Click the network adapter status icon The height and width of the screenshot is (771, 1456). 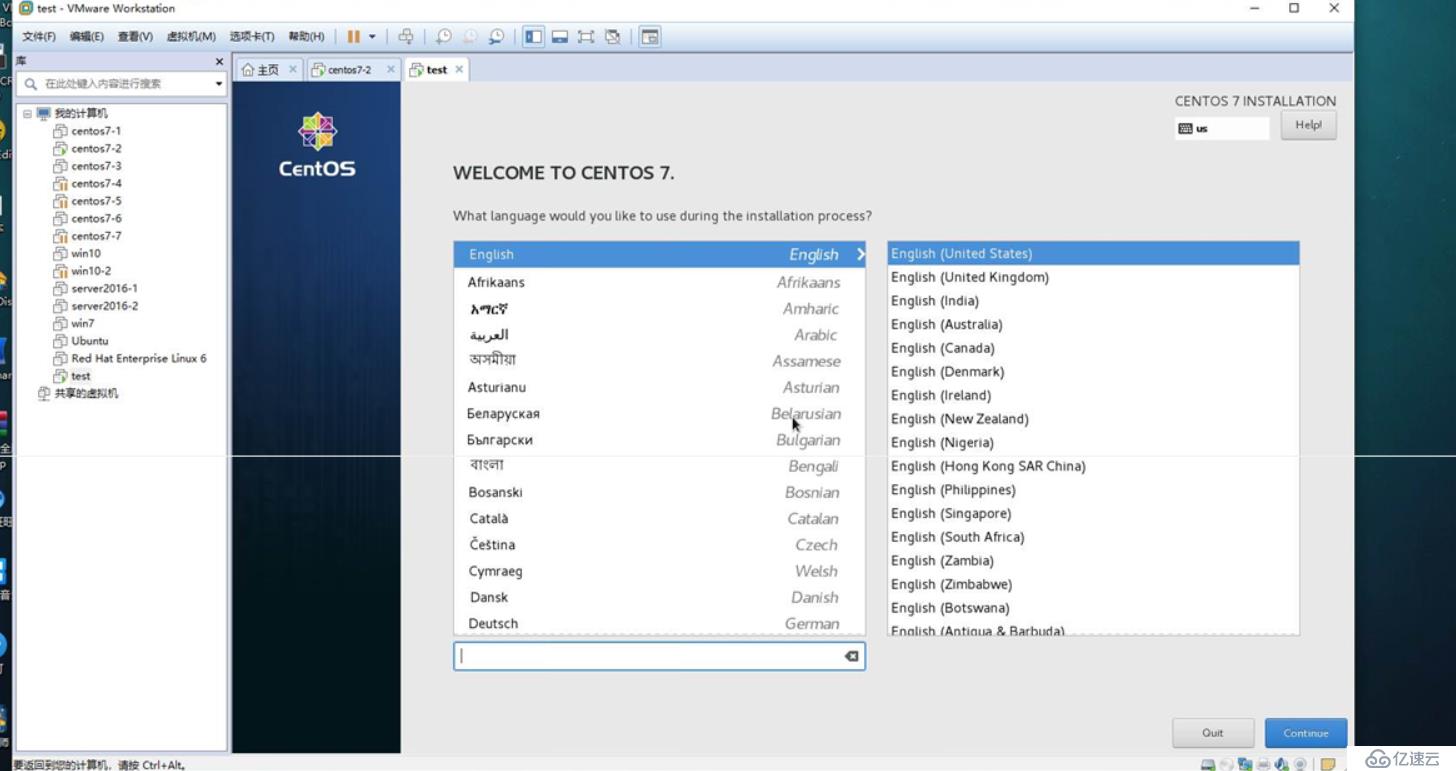point(1245,764)
